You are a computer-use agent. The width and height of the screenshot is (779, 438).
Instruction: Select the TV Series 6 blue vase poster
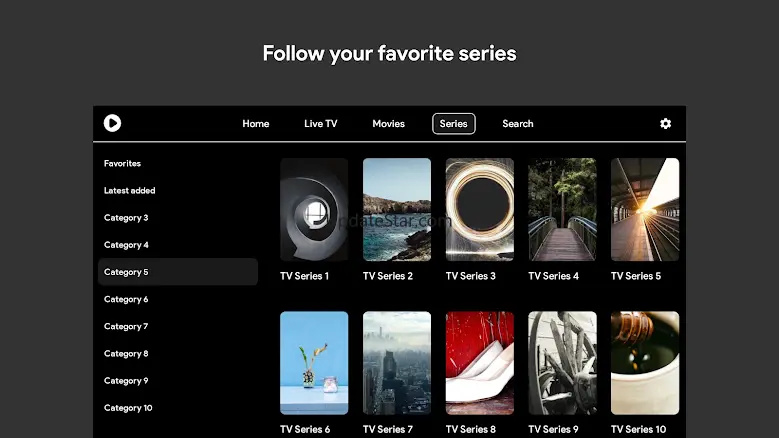point(314,363)
